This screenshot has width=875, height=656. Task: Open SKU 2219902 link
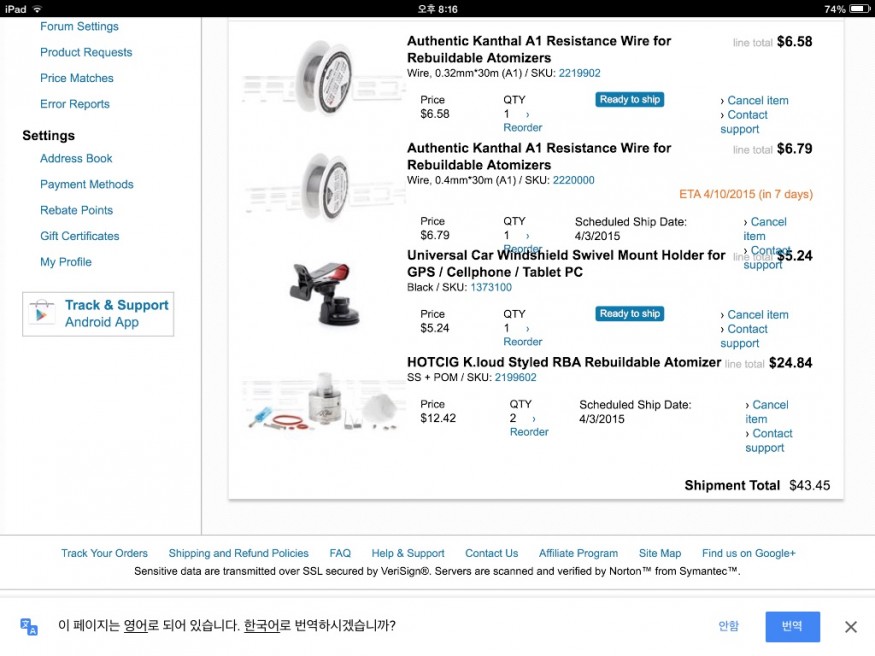[579, 73]
